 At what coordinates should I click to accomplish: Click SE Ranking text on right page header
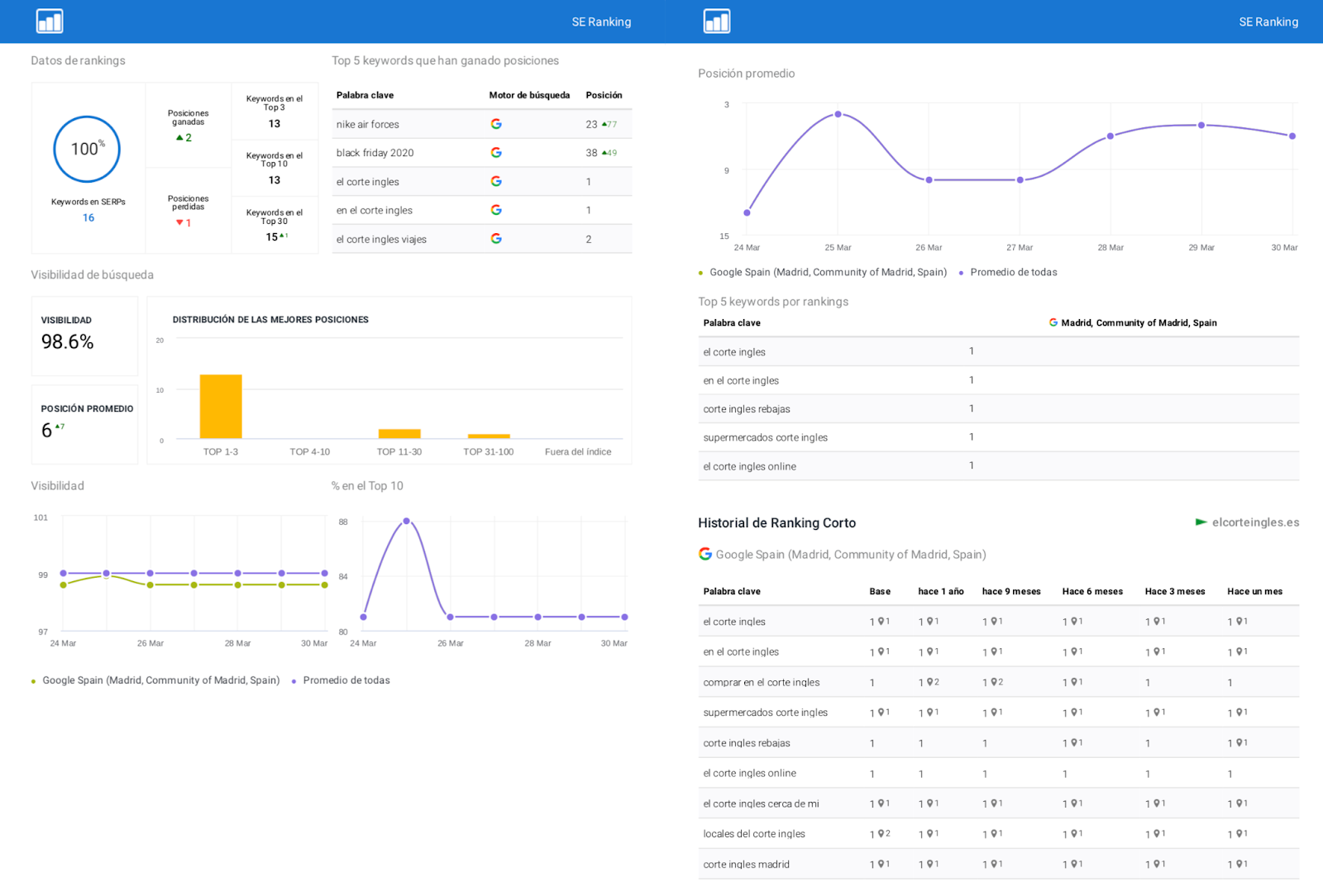click(x=1268, y=22)
